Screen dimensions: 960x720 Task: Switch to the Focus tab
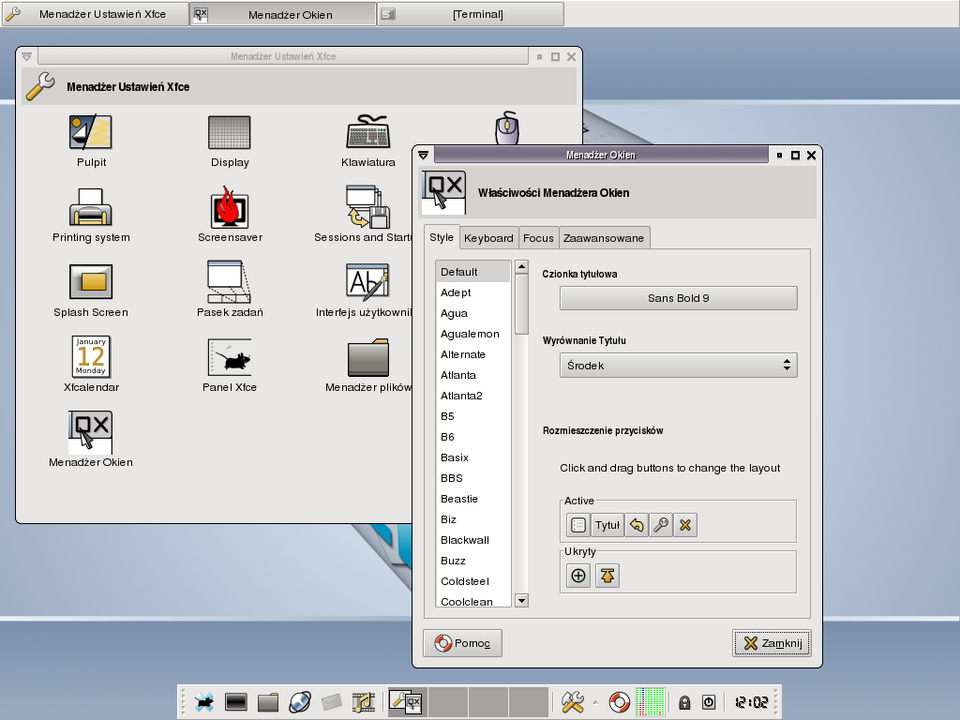[x=538, y=238]
